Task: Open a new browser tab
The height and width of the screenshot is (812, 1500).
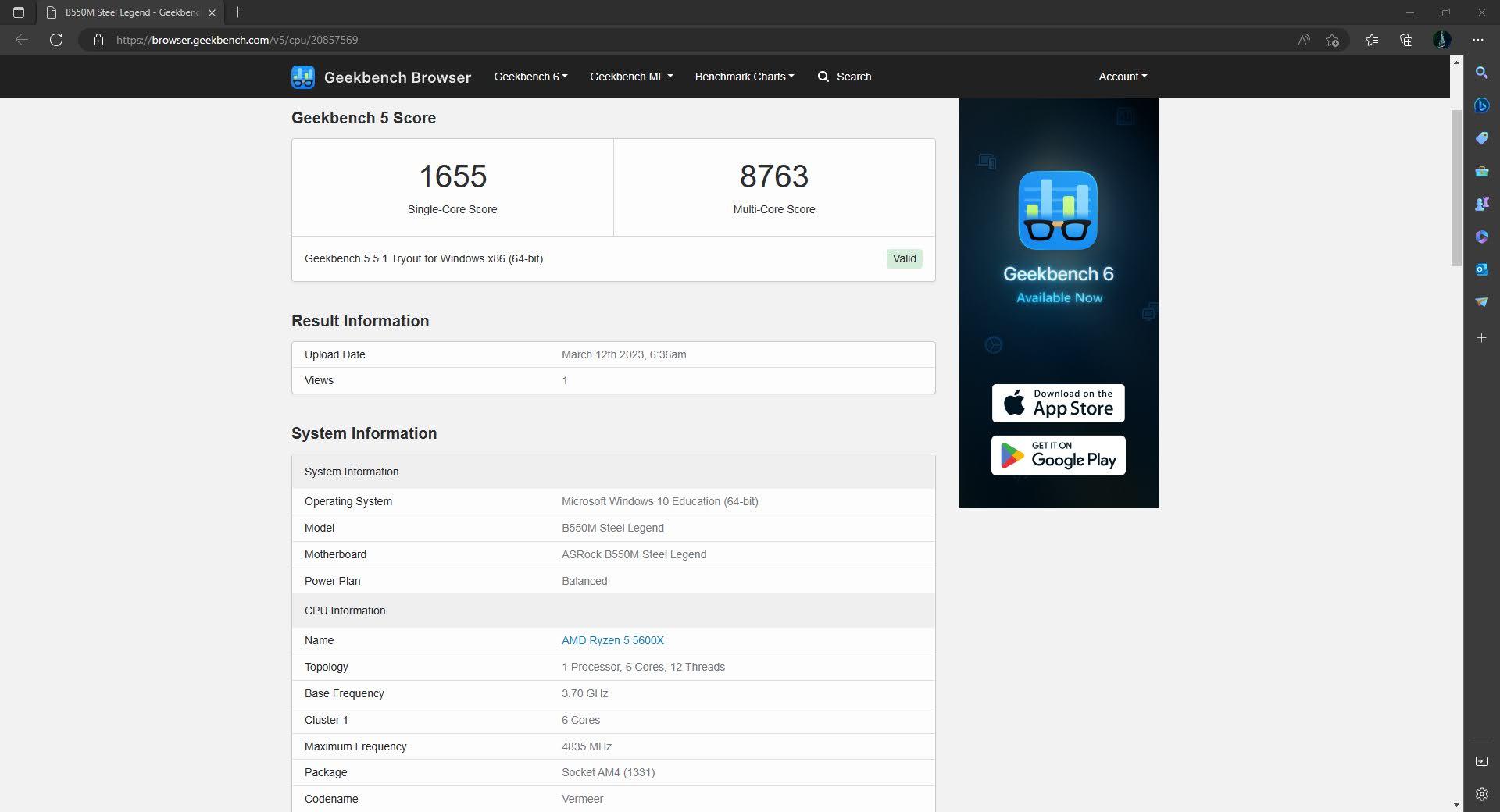Action: 238,12
